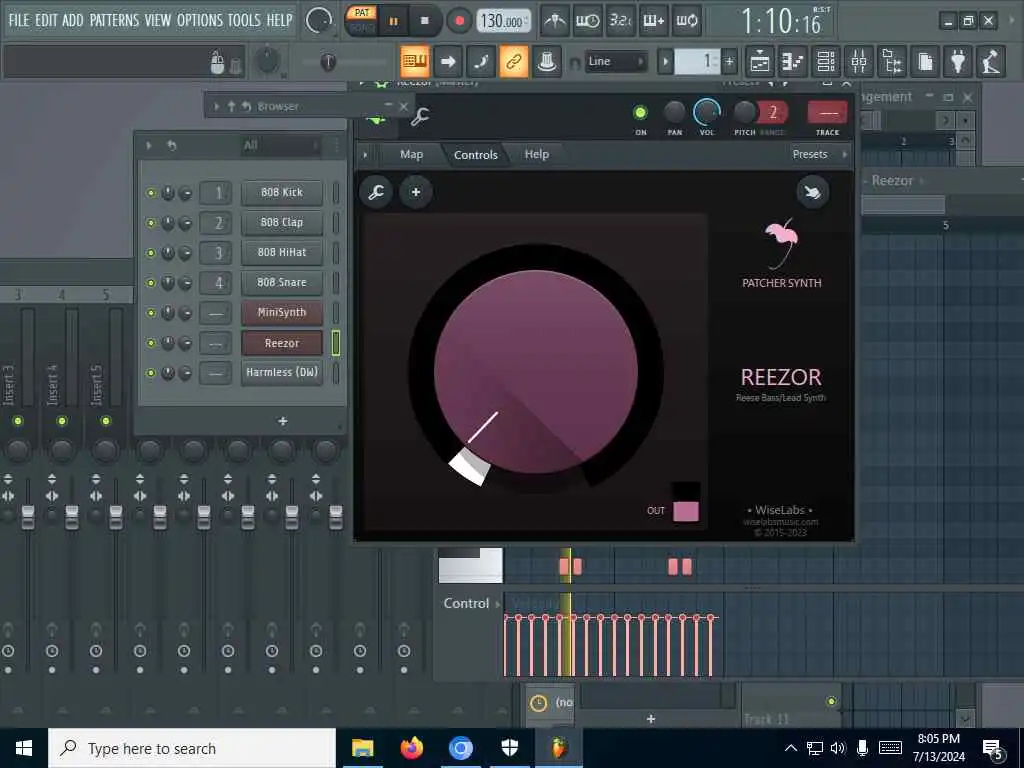Click the tempo tapper icon
The image size is (1024, 768).
tap(991, 62)
